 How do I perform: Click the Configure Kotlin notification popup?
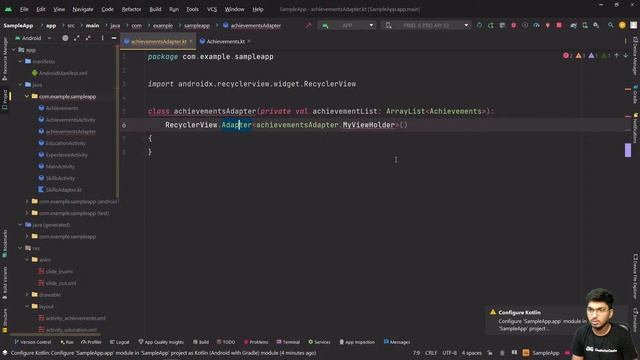point(537,320)
